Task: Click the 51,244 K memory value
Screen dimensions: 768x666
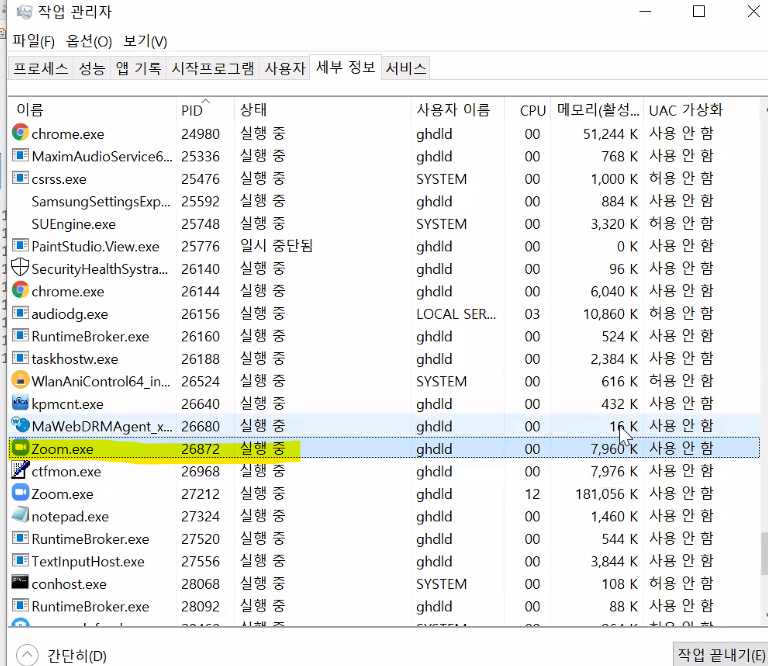Action: 610,134
